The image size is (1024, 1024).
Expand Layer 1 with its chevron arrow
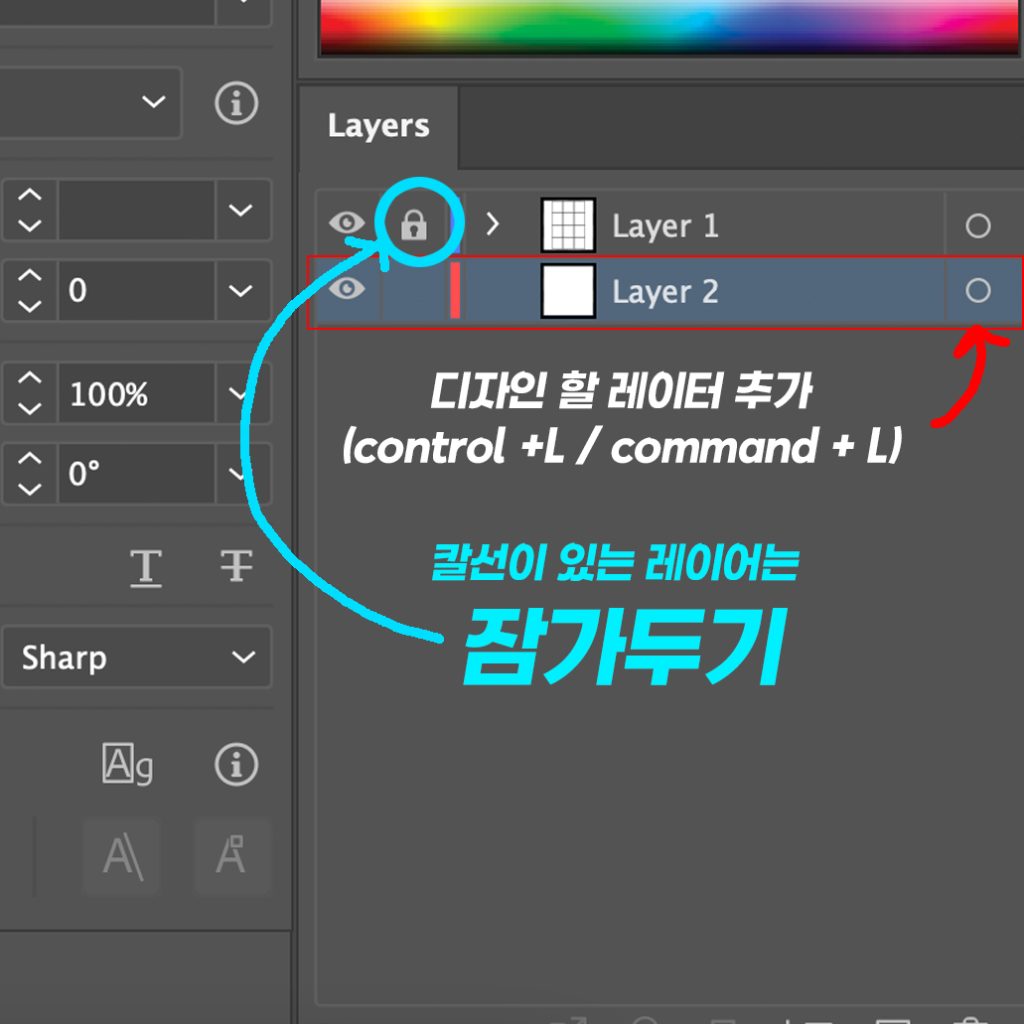click(492, 224)
